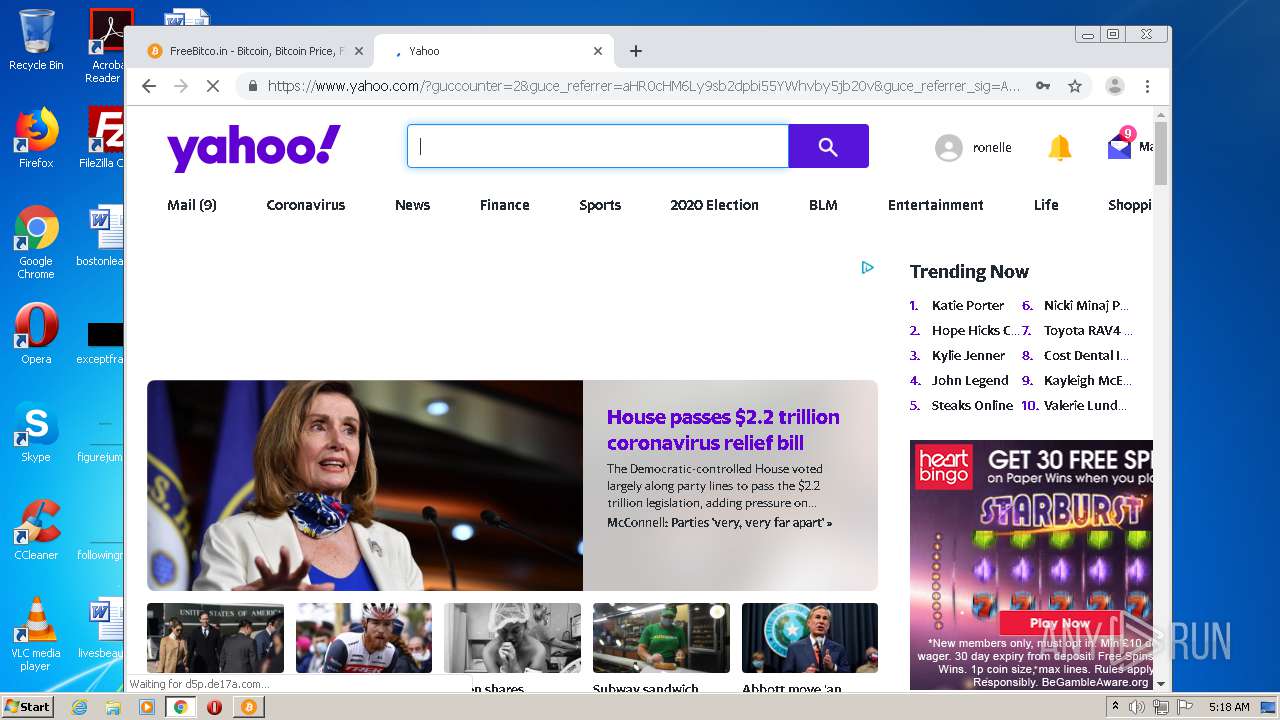
Task: Click the AdChoices icon
Action: click(x=867, y=267)
